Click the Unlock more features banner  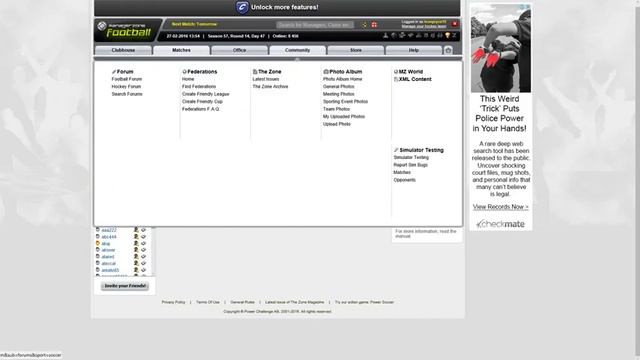pyautogui.click(x=277, y=7)
